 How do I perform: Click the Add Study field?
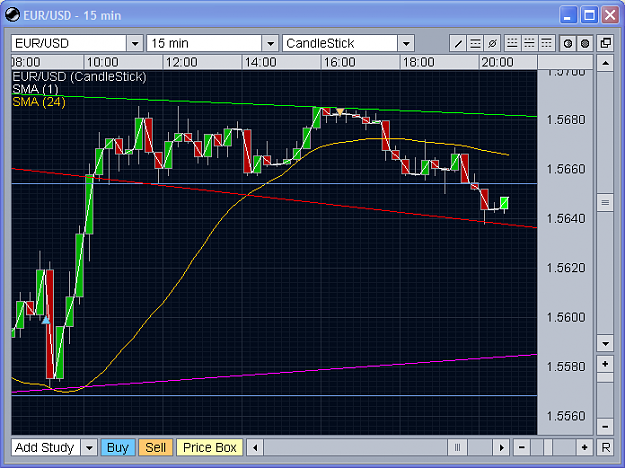(x=46, y=448)
